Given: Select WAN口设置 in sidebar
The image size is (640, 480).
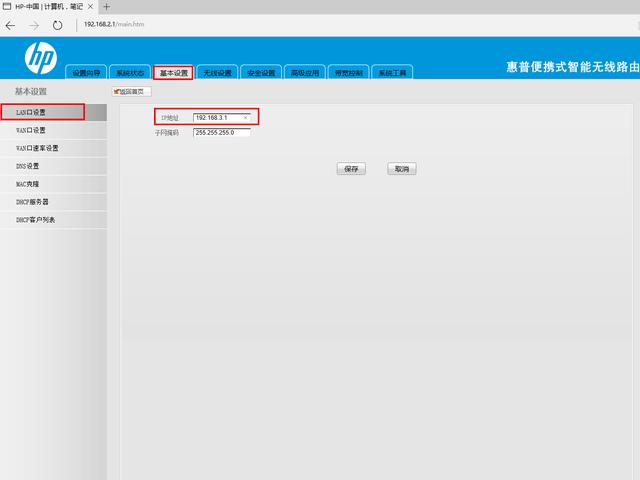Looking at the screenshot, I should tap(31, 130).
